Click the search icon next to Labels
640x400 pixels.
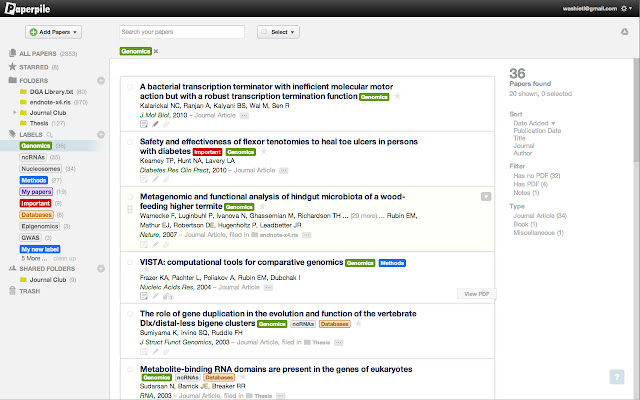point(49,134)
